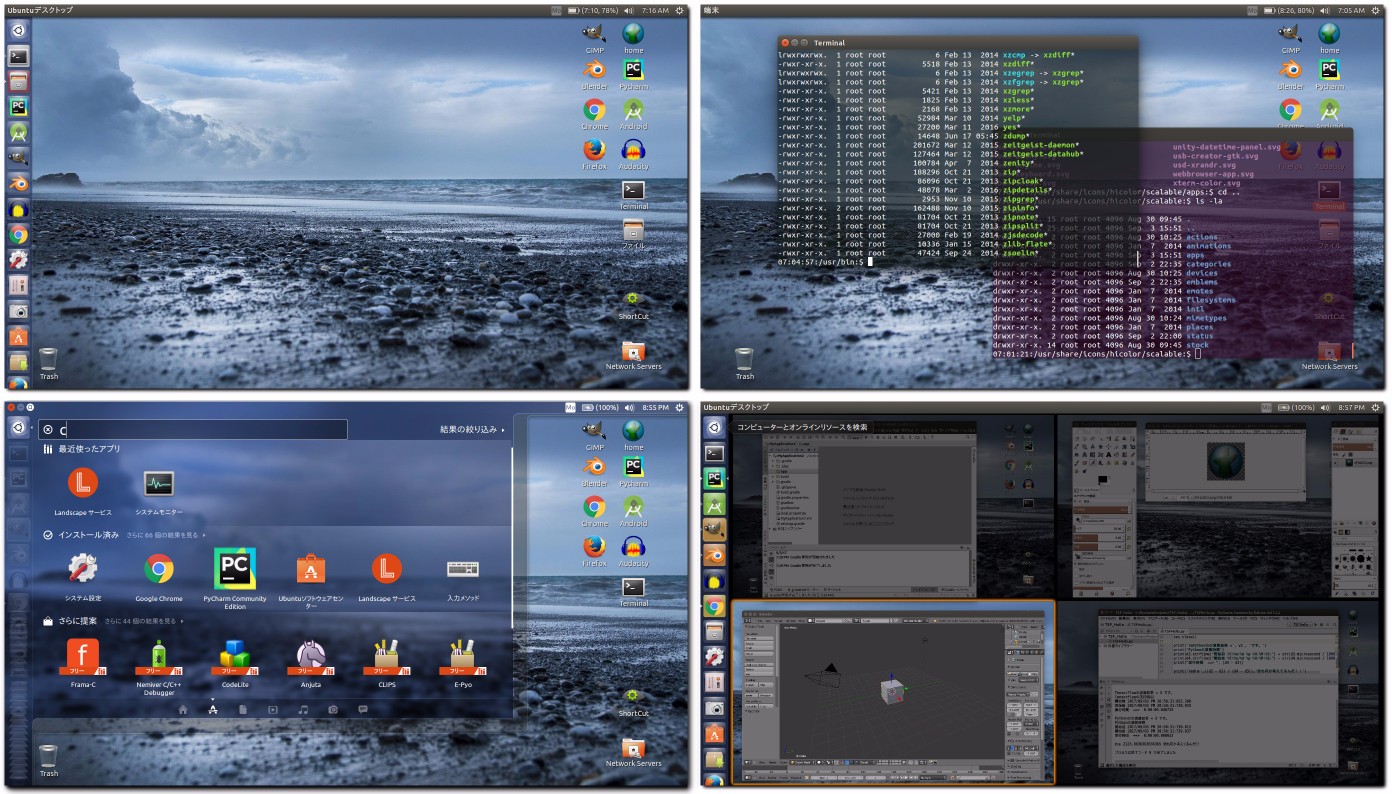Viewport: 1392px width, 794px height.
Task: Select Trash icon on 7:16 AM desktop
Action: coord(48,364)
